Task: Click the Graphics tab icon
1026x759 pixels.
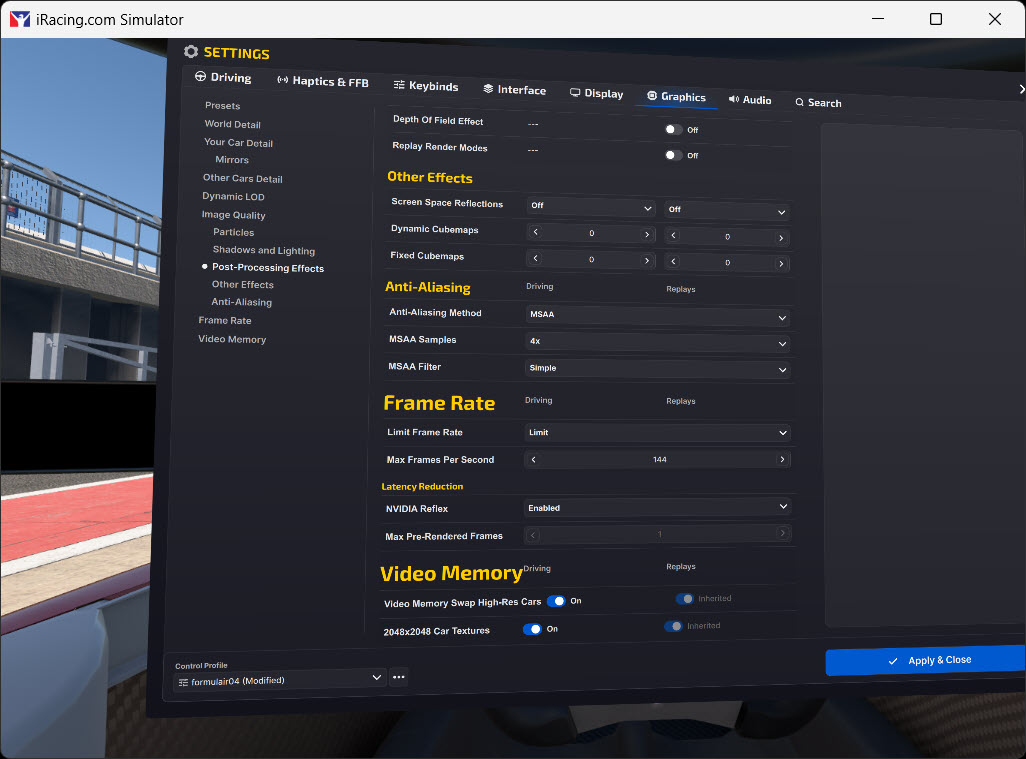Action: [652, 96]
